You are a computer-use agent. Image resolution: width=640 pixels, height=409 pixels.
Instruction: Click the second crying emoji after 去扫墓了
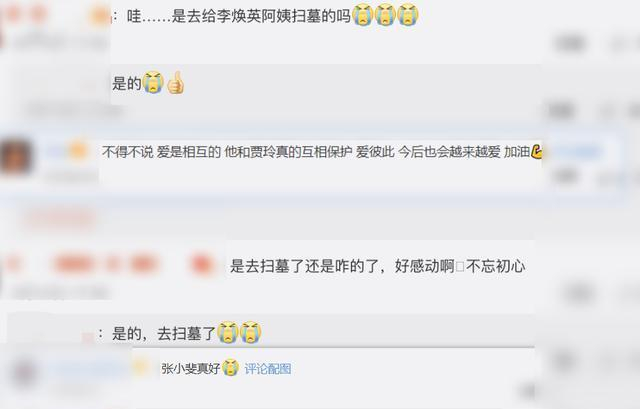[x=250, y=333]
